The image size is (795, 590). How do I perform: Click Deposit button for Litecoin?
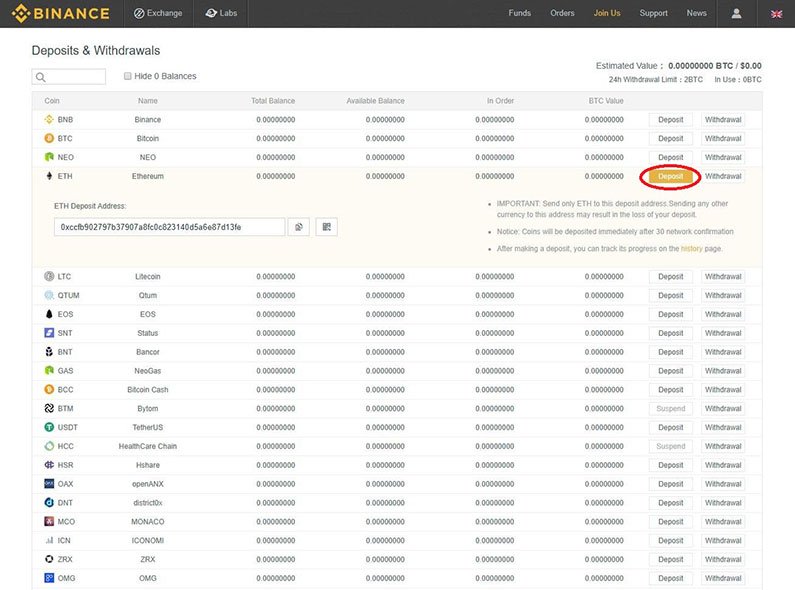coord(670,276)
